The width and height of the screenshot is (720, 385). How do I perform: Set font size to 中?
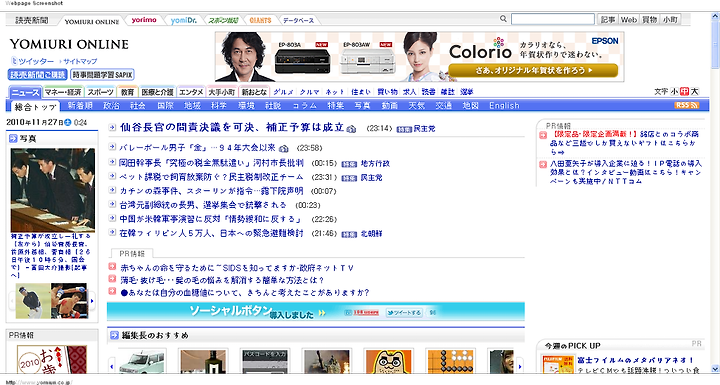684,91
